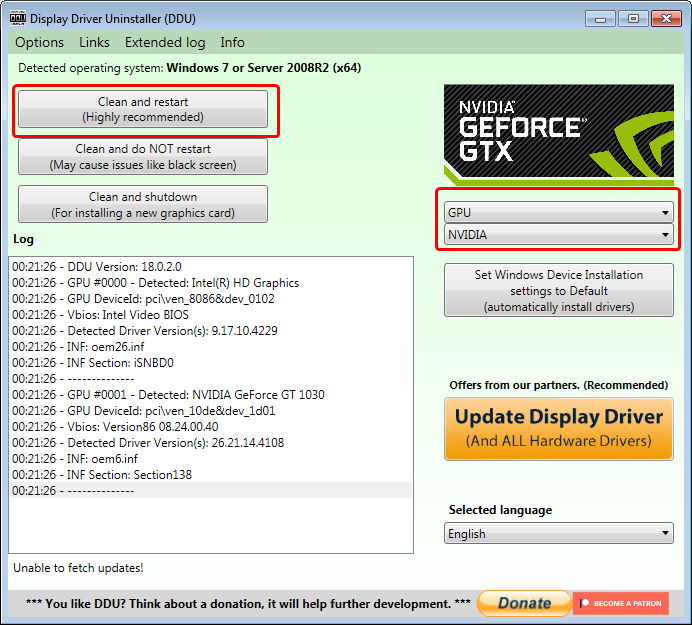This screenshot has height=625, width=692.
Task: Select log line INF: oem6.inf
Action: (x=210, y=459)
